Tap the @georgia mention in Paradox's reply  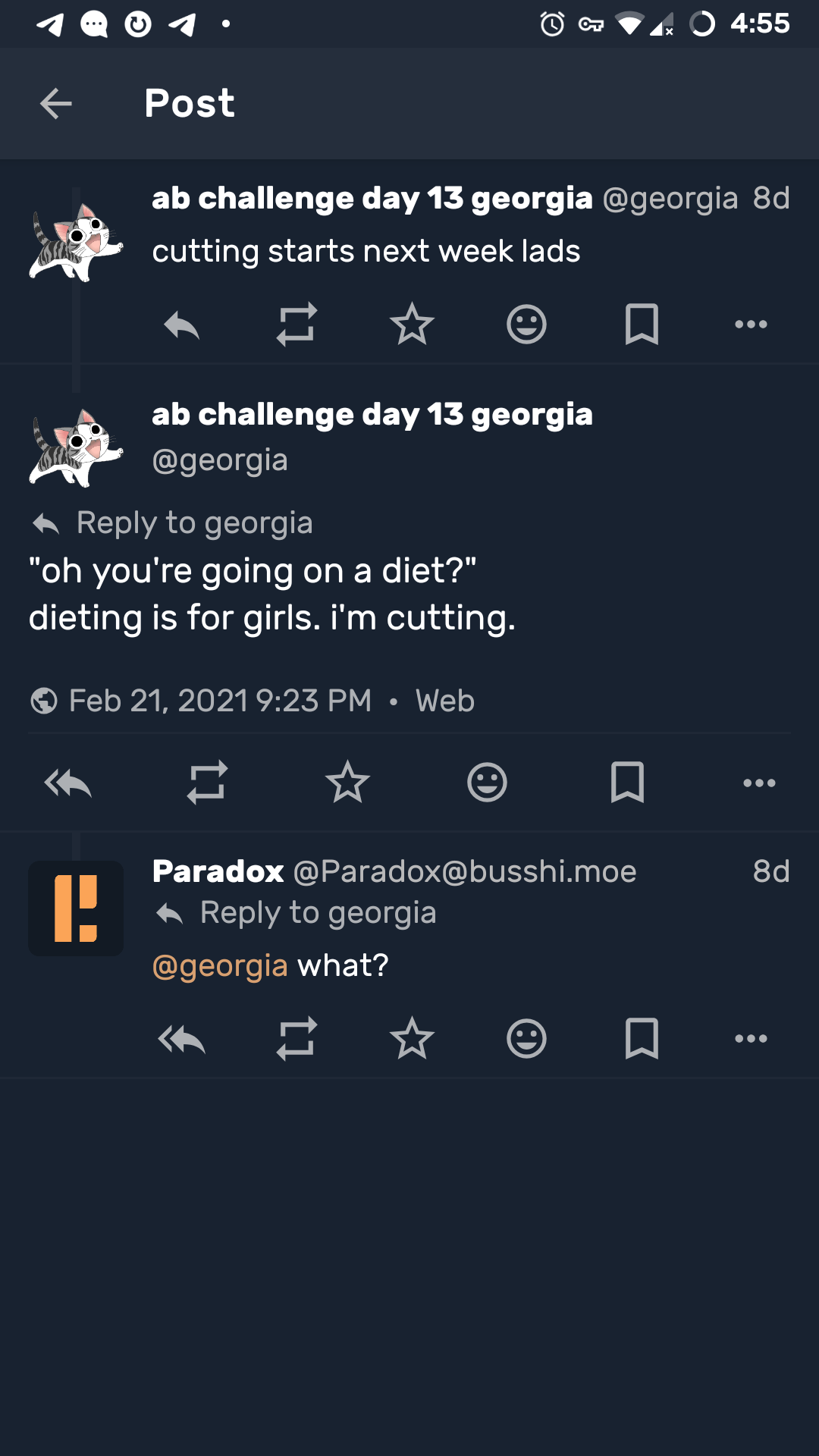pos(220,966)
